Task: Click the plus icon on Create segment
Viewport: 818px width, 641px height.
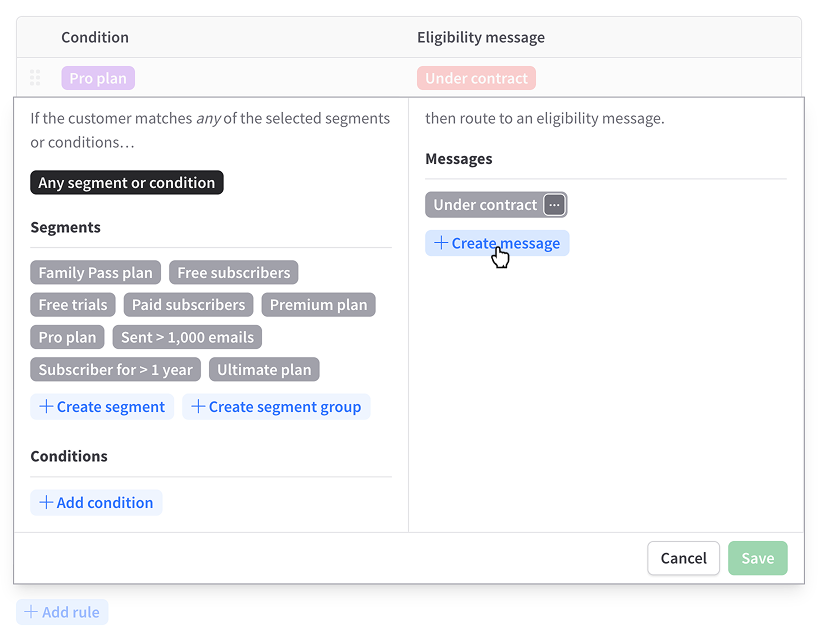Action: pos(44,406)
